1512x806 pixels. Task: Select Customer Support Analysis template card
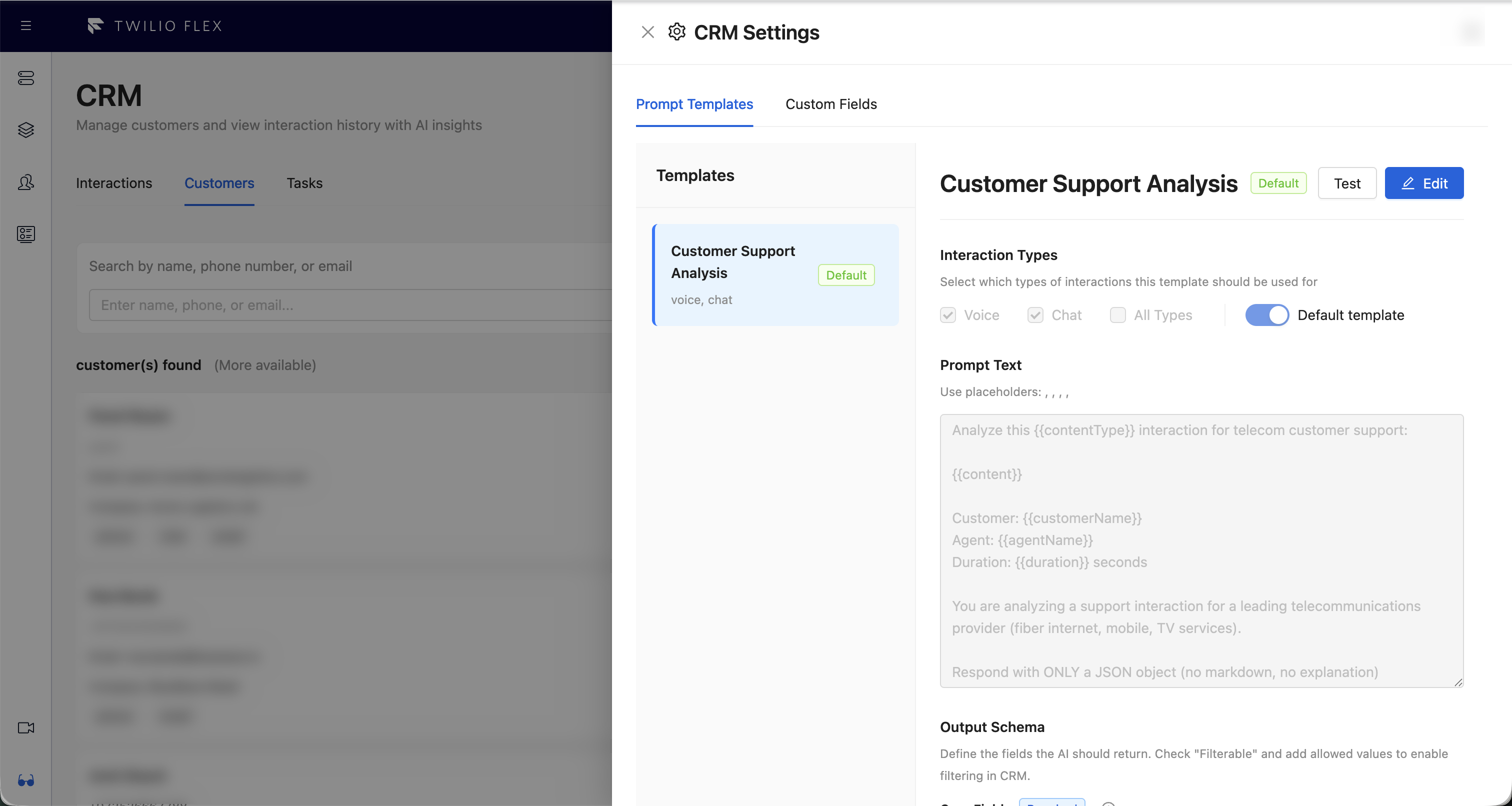click(x=775, y=274)
